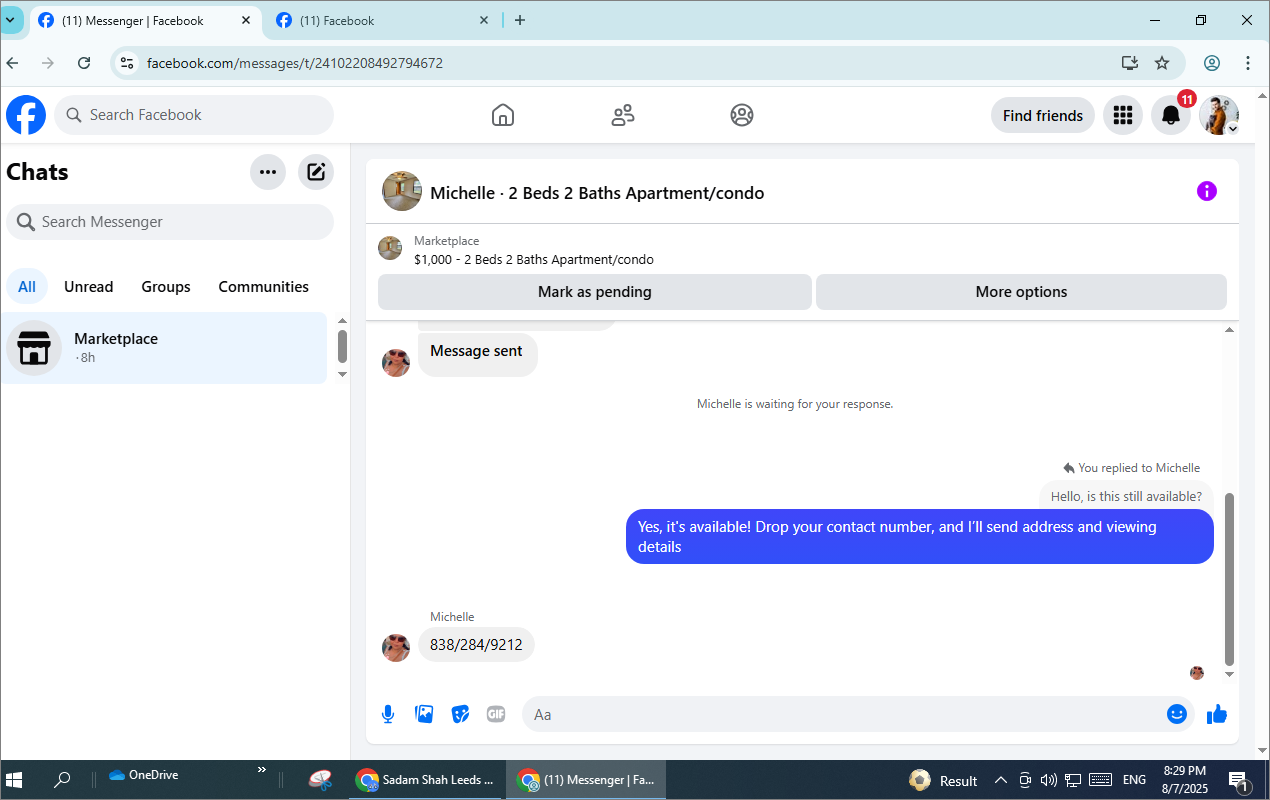Viewport: 1270px width, 800px height.
Task: Click the quoted 'Hello, is this still available?' reply
Action: click(x=1126, y=496)
